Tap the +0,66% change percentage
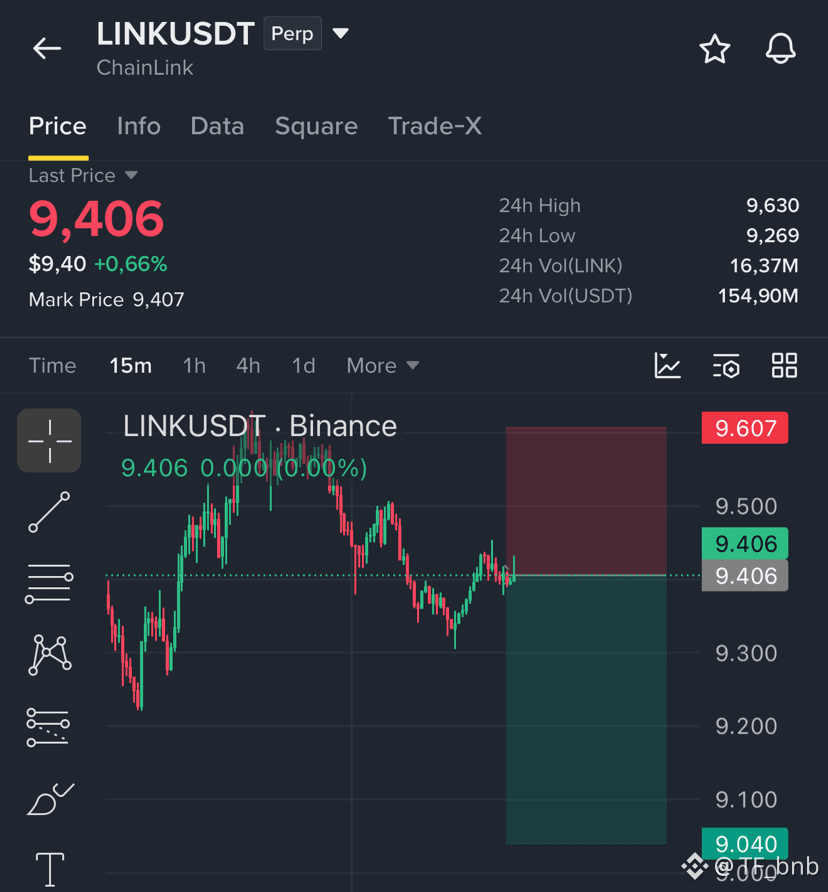Viewport: 828px width, 892px height. pos(130,264)
